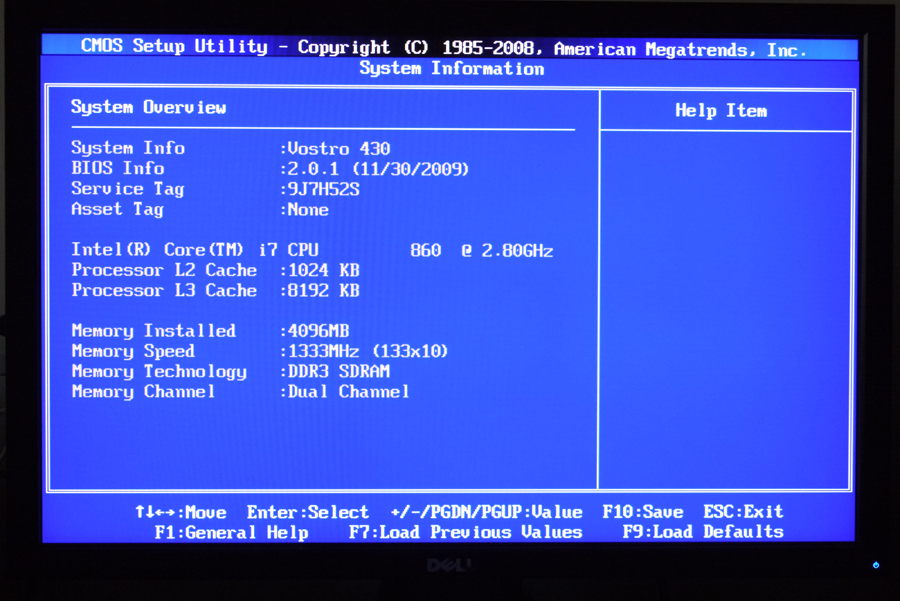Click the monitor's blue power LED button
Image resolution: width=900 pixels, height=601 pixels.
(x=876, y=565)
